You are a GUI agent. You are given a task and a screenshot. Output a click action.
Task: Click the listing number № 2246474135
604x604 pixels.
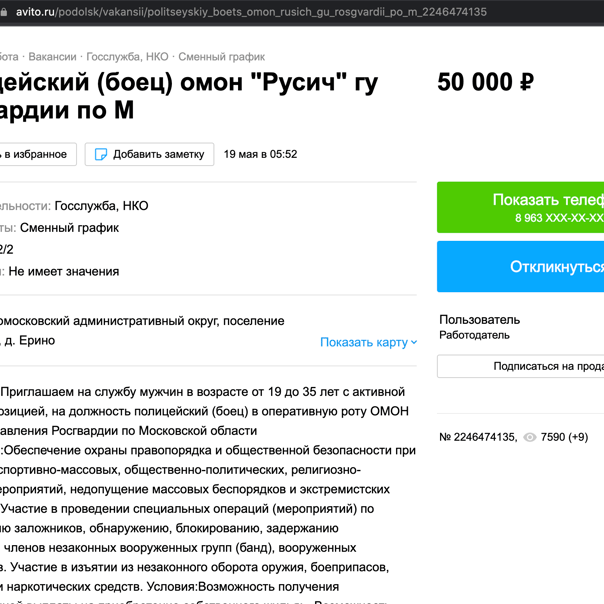click(478, 437)
